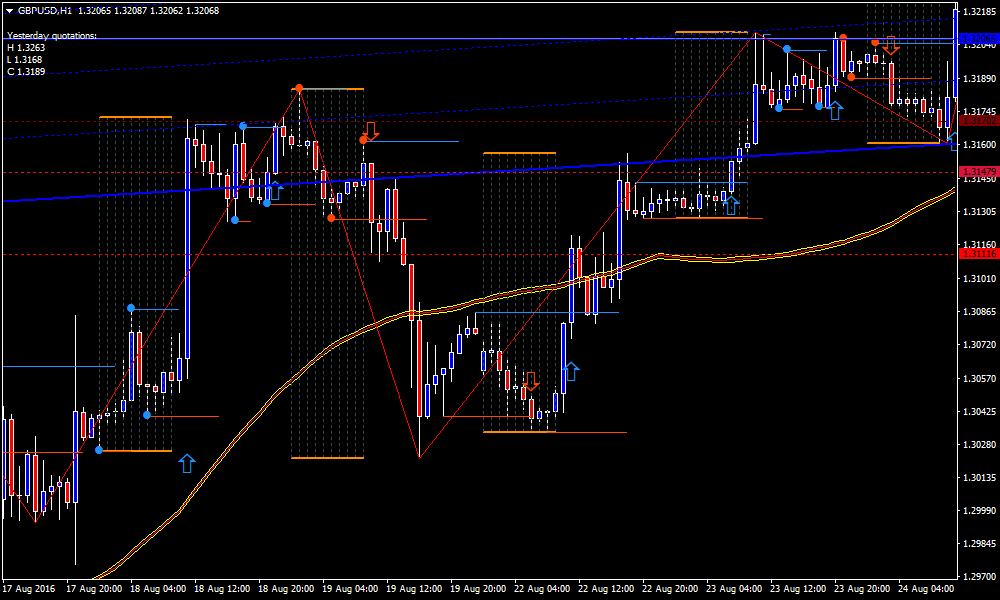Click the 'Yesterday quotations:' text label
This screenshot has height=600, width=1000.
point(52,35)
